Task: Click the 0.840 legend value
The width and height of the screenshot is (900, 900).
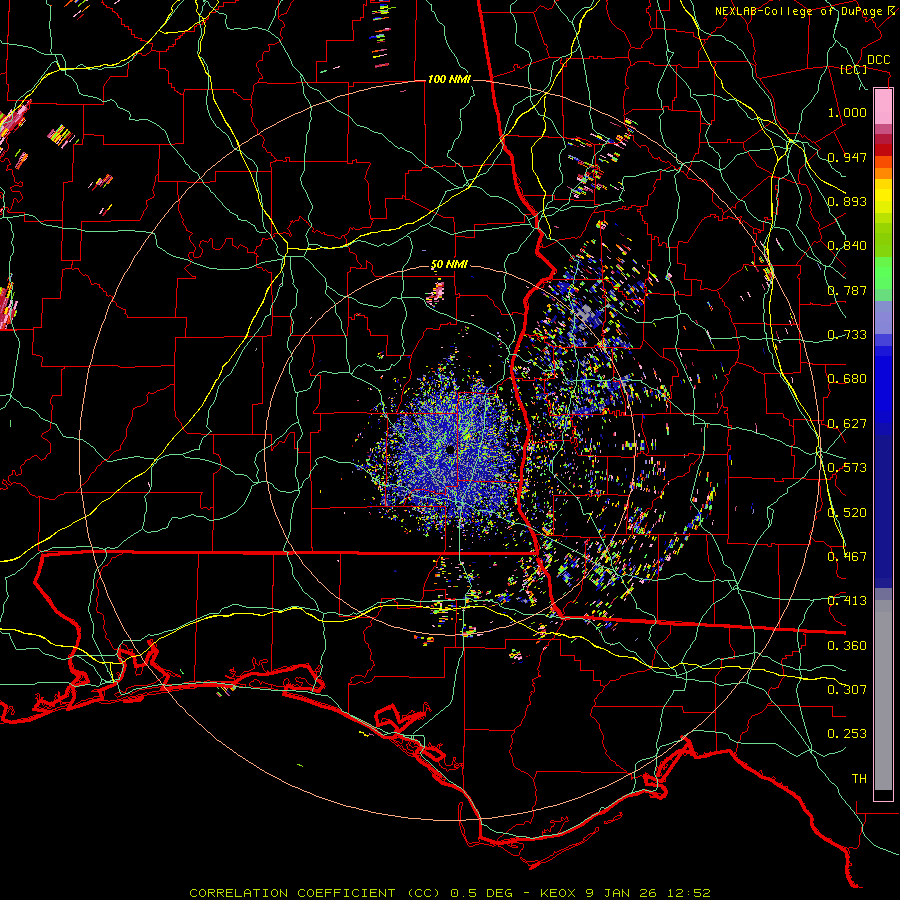Action: click(x=847, y=246)
